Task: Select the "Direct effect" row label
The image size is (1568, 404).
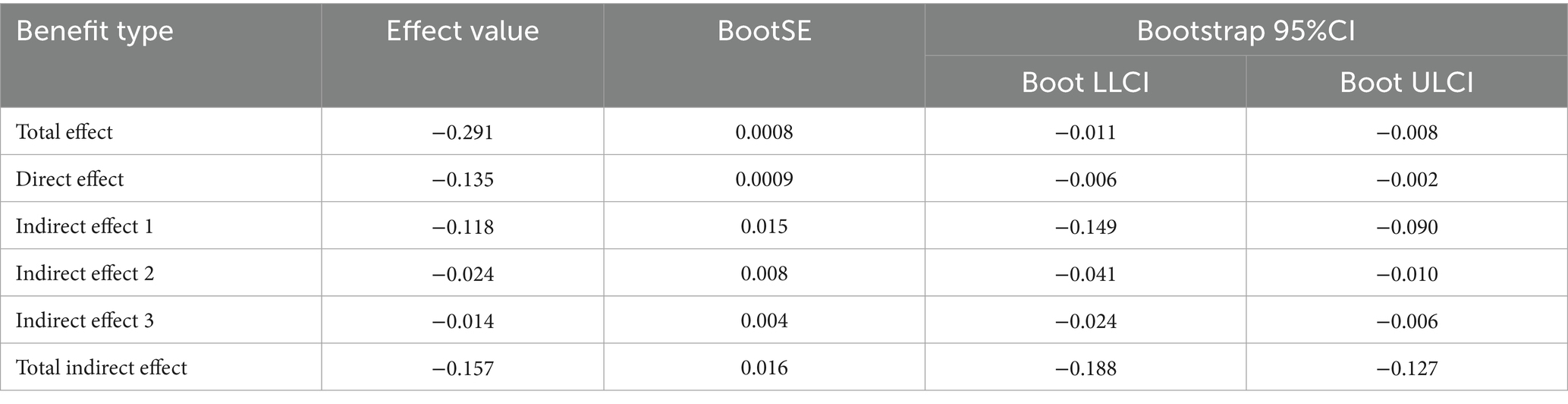Action: pyautogui.click(x=70, y=179)
